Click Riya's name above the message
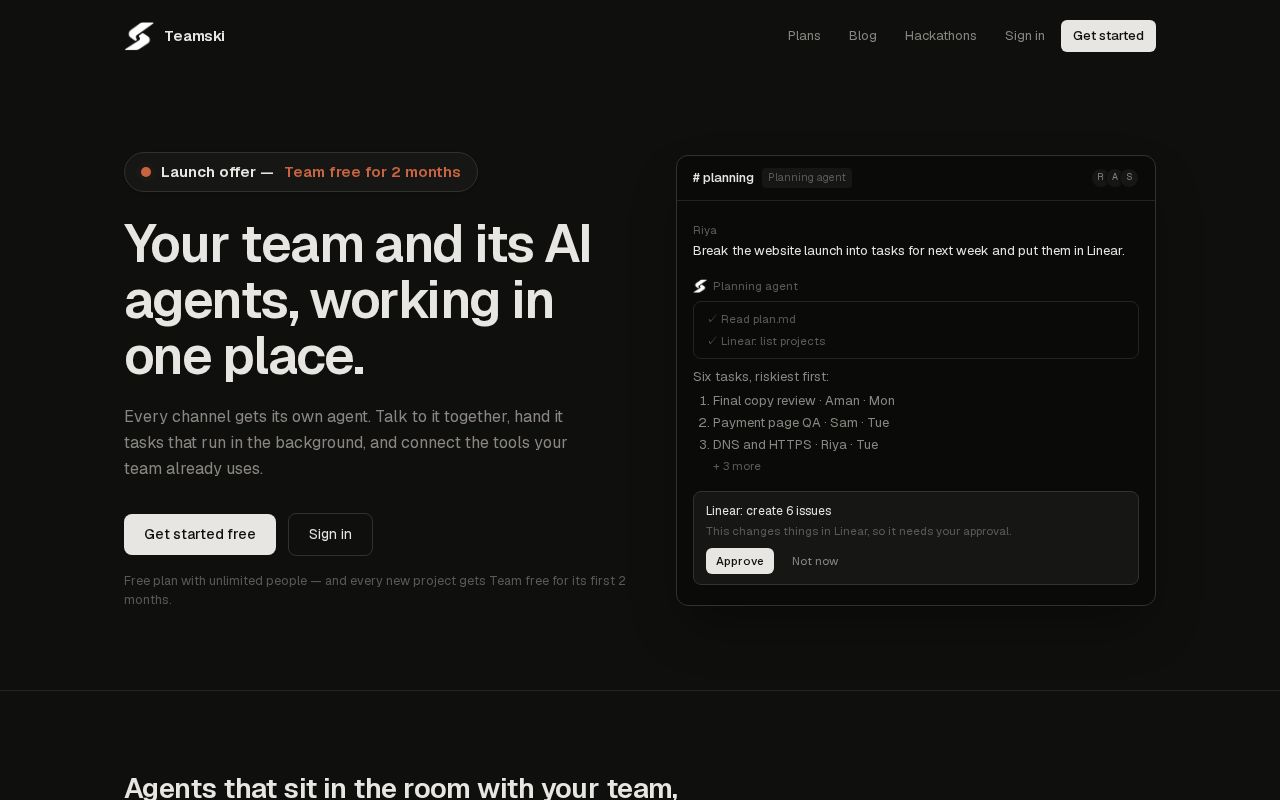Screen dimensions: 1280x800 705,230
